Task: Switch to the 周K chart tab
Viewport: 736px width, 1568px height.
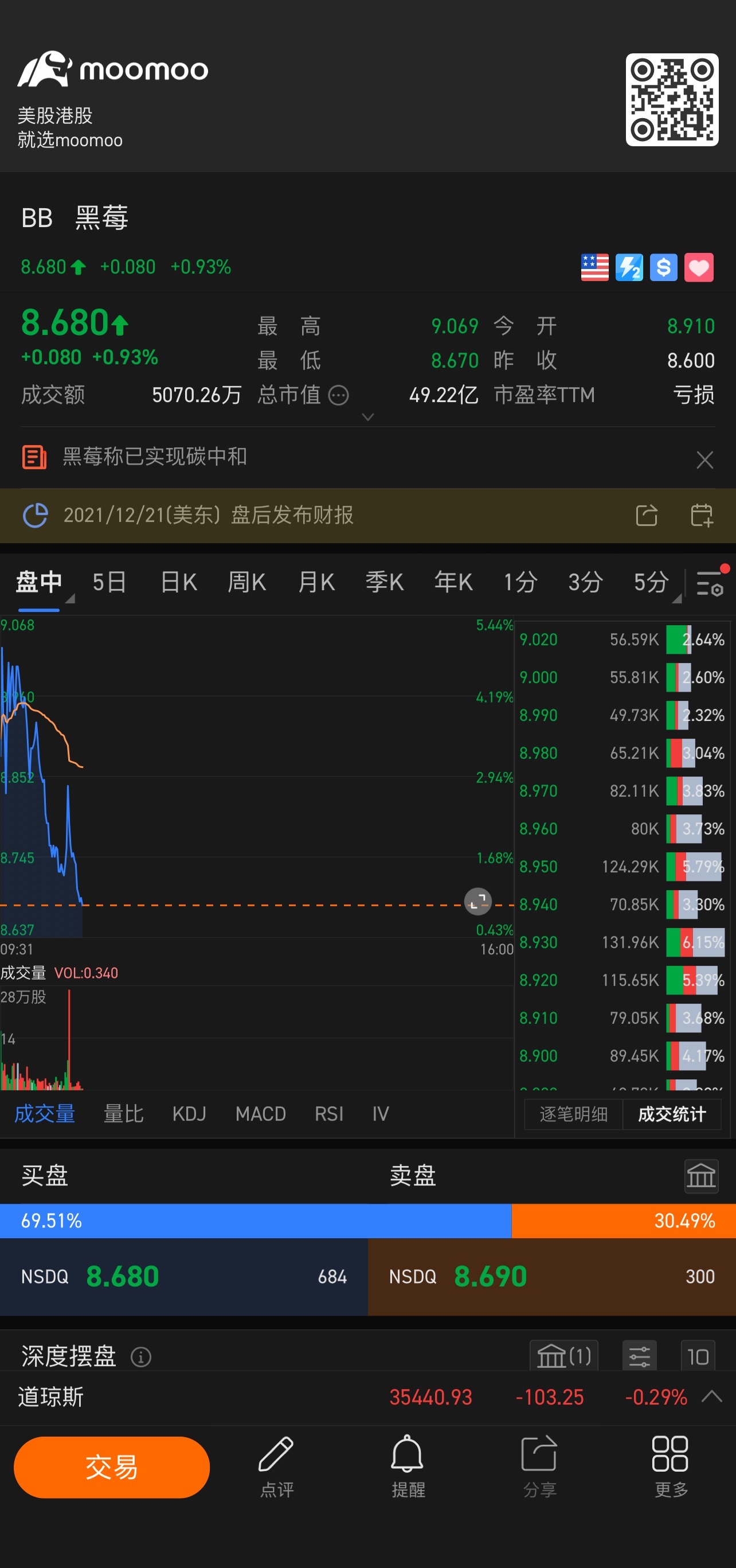Action: 246,583
